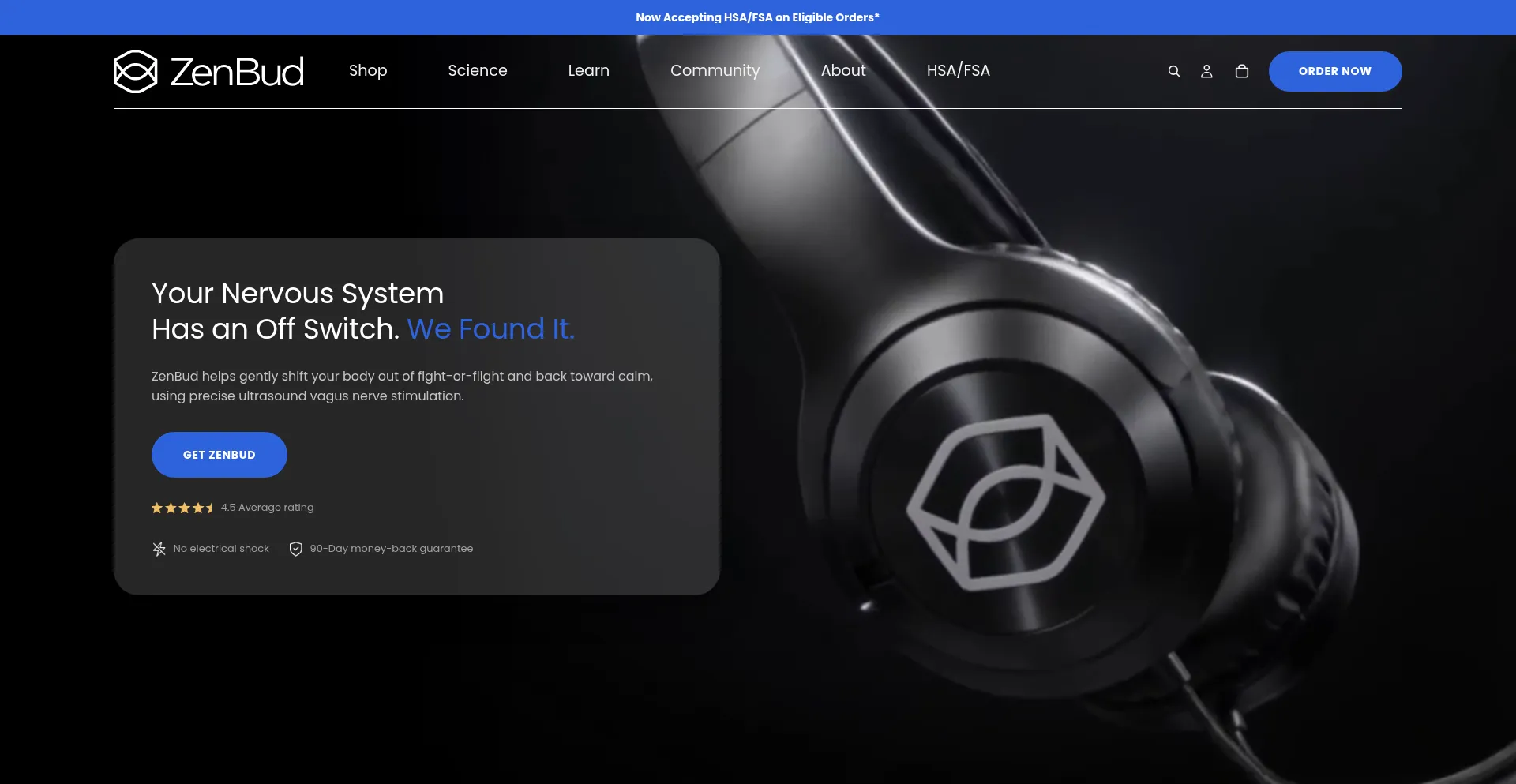Viewport: 1516px width, 784px height.
Task: Click the No electrical shock text
Action: (x=221, y=549)
